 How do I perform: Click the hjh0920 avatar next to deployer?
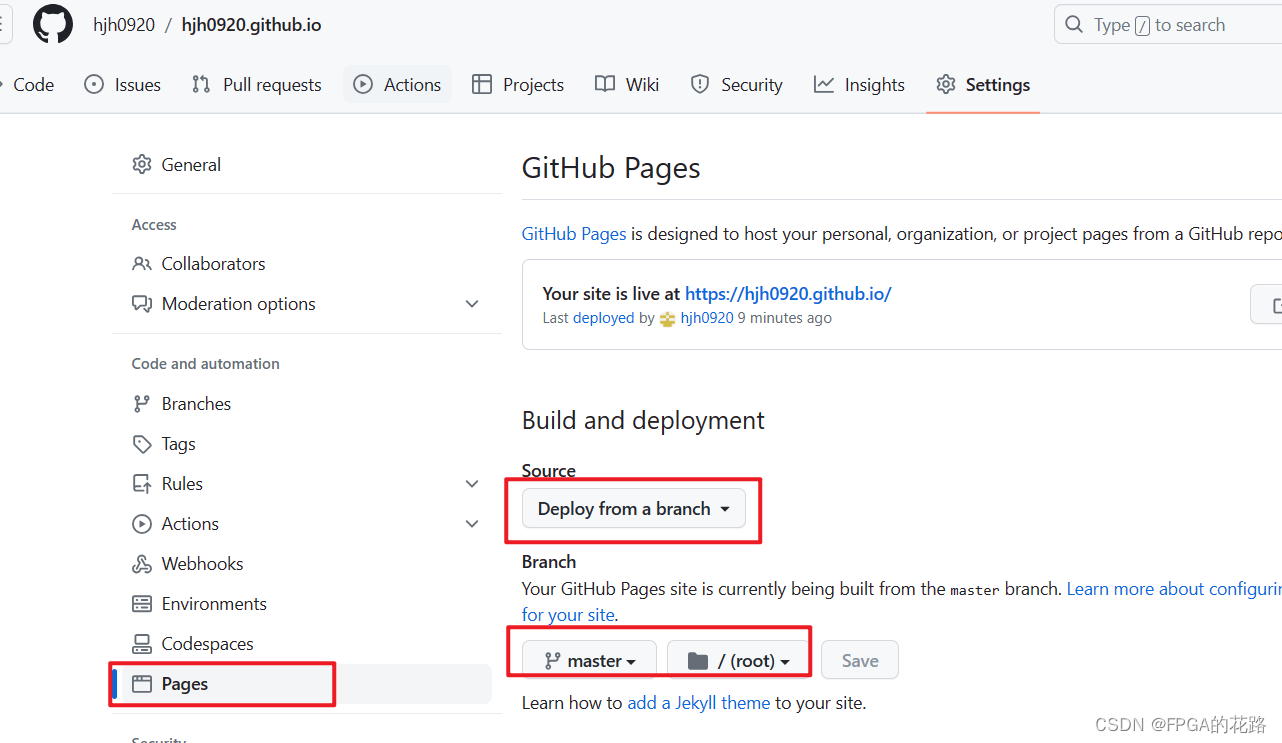point(668,318)
